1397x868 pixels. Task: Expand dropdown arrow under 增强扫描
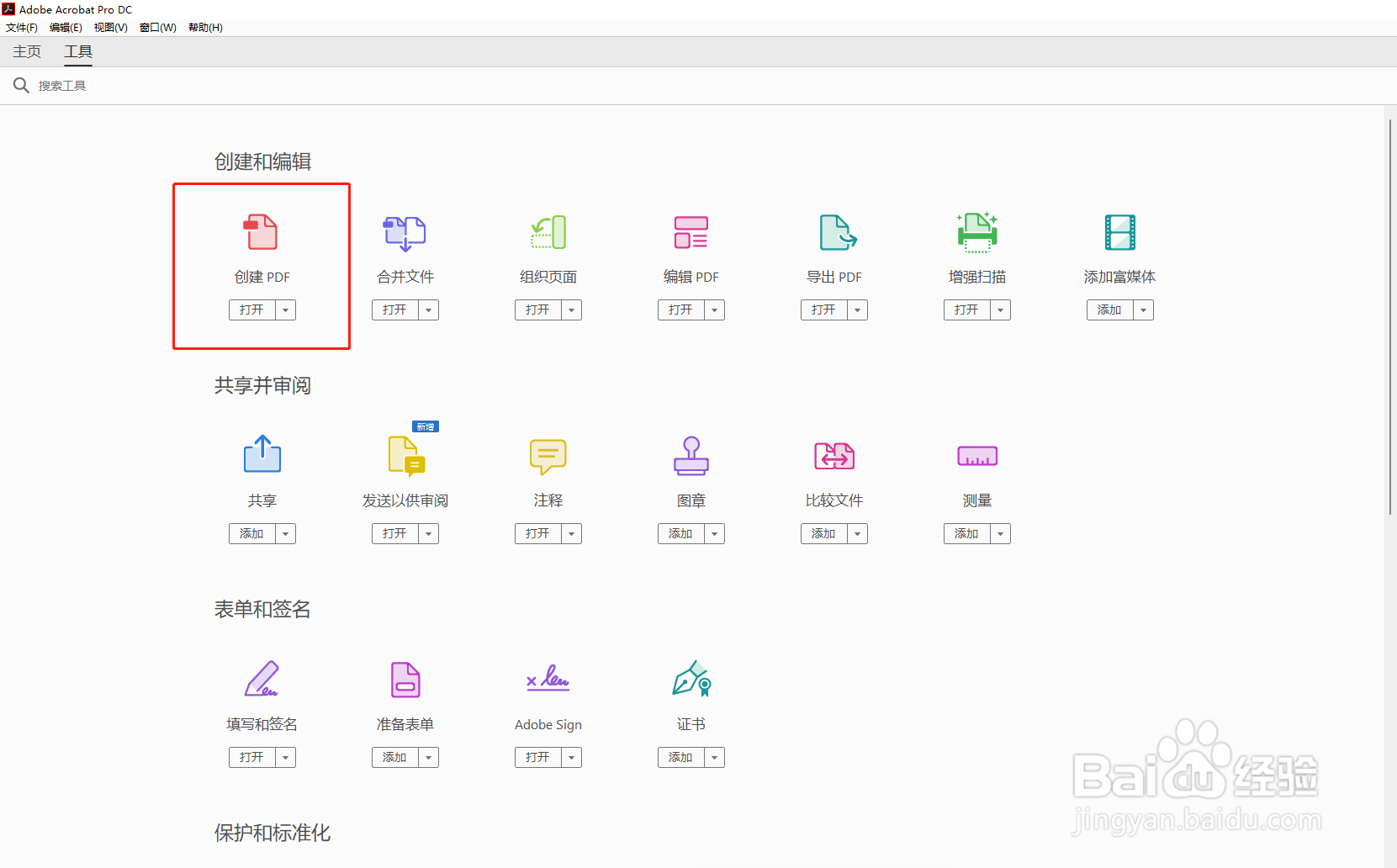(x=1001, y=310)
